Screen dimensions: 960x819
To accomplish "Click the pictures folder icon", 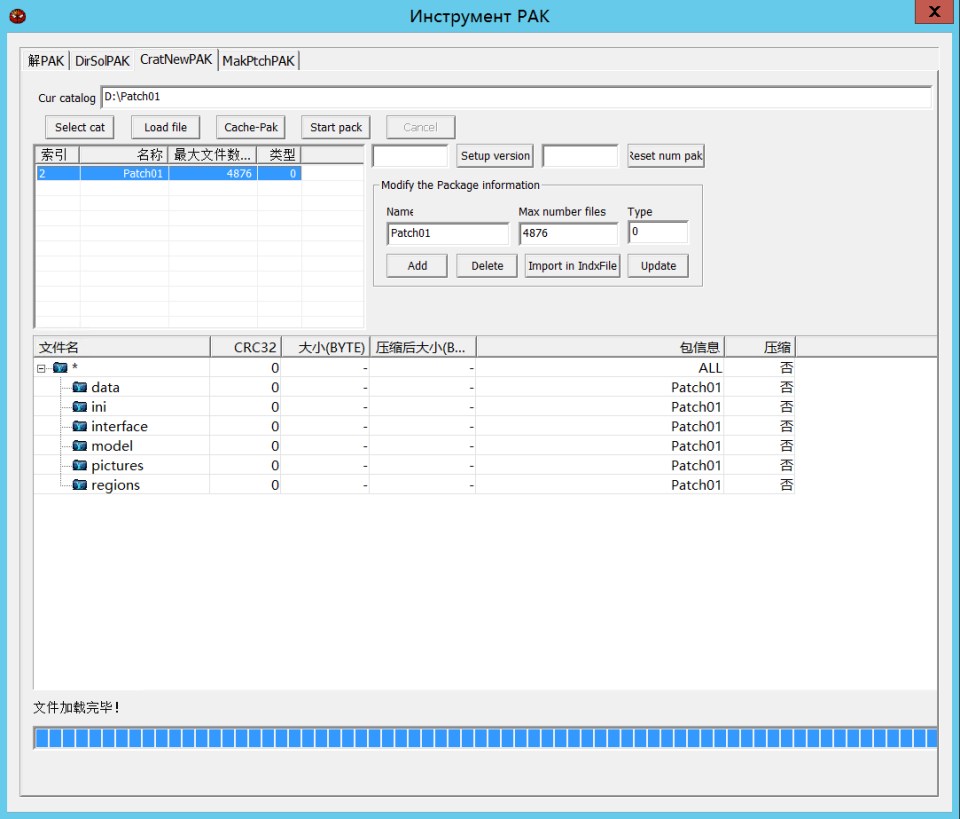I will click(80, 465).
